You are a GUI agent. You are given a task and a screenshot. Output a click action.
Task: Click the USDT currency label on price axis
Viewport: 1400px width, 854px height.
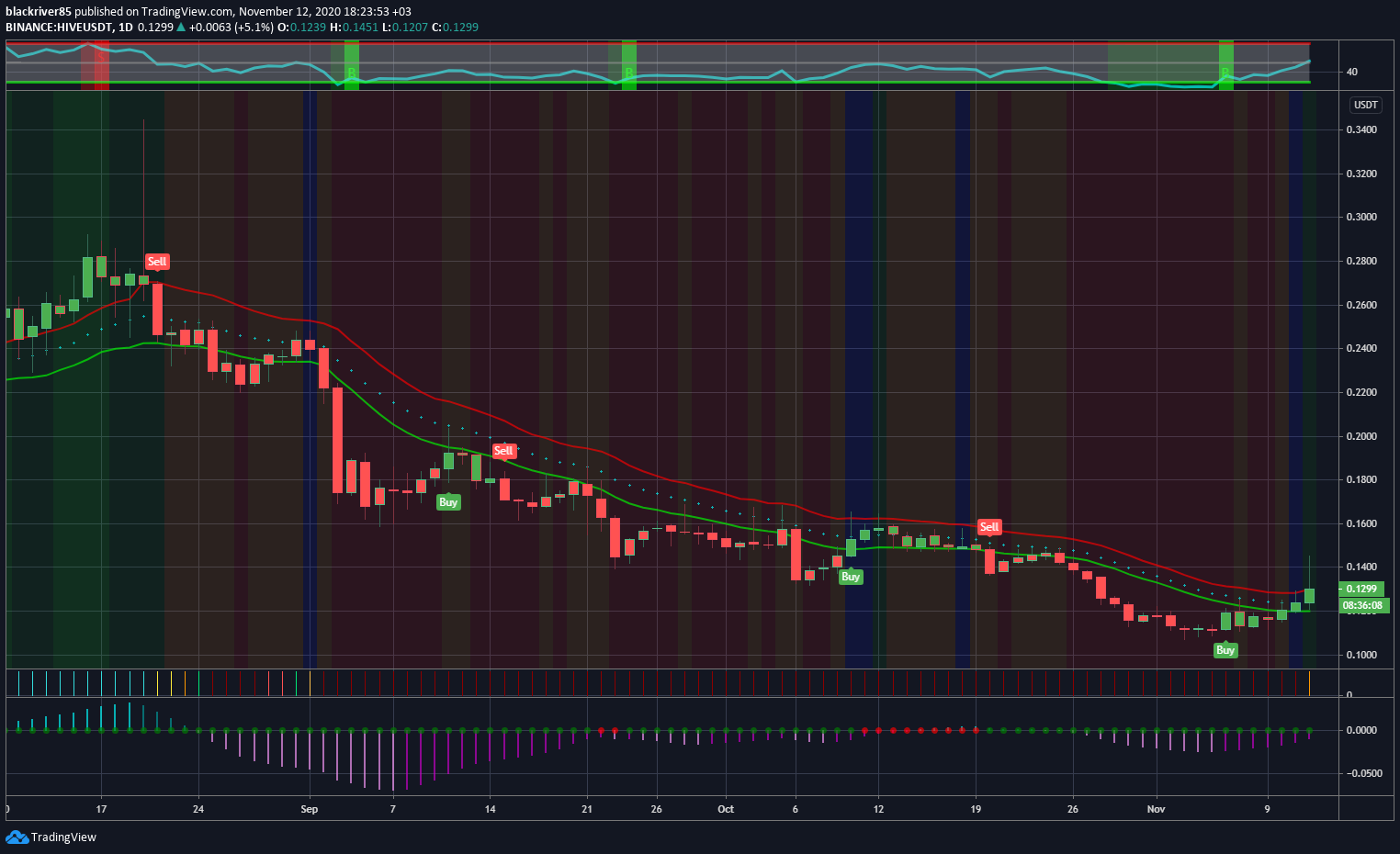1366,105
